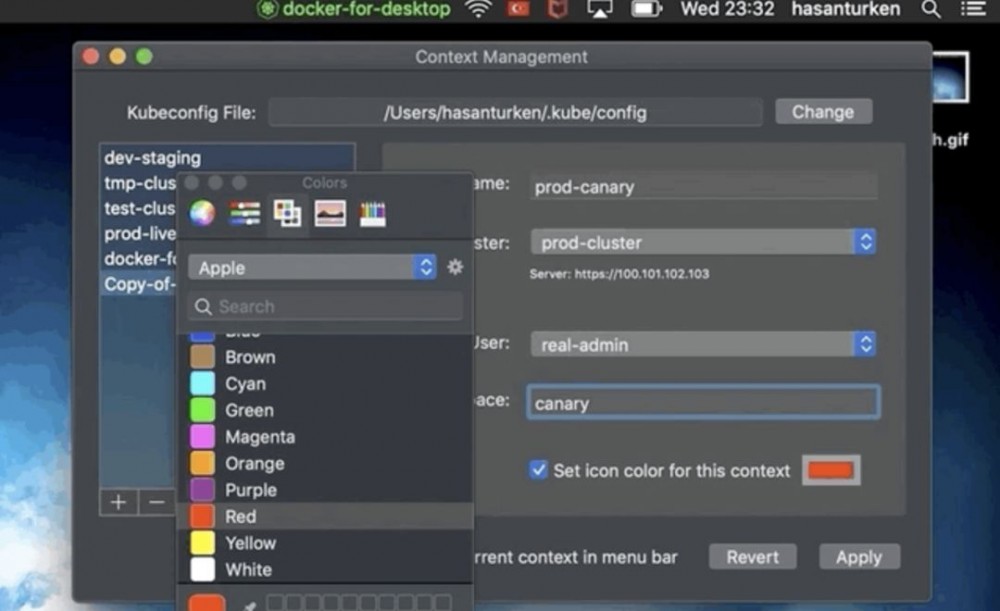Switch to color sliders picker tab
Image resolution: width=1000 pixels, height=611 pixels.
(245, 213)
